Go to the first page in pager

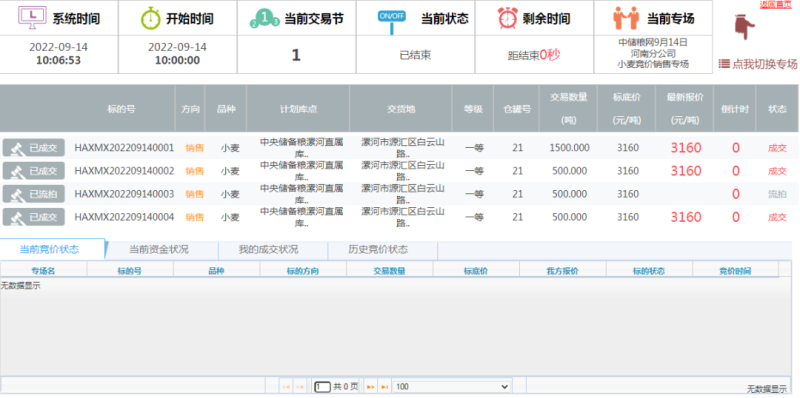coord(286,387)
